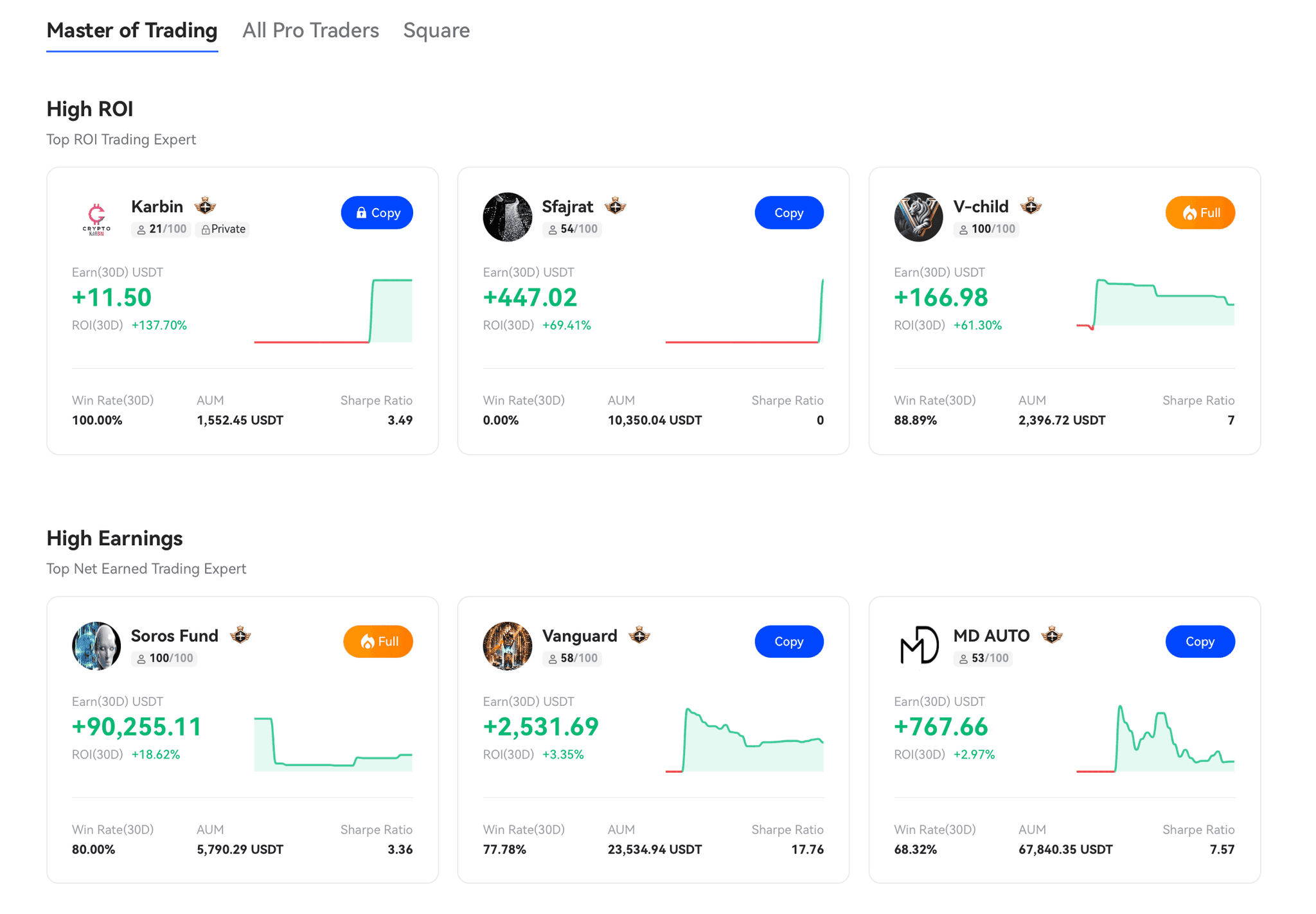Click Karbin's pro trader badge icon

tap(205, 206)
